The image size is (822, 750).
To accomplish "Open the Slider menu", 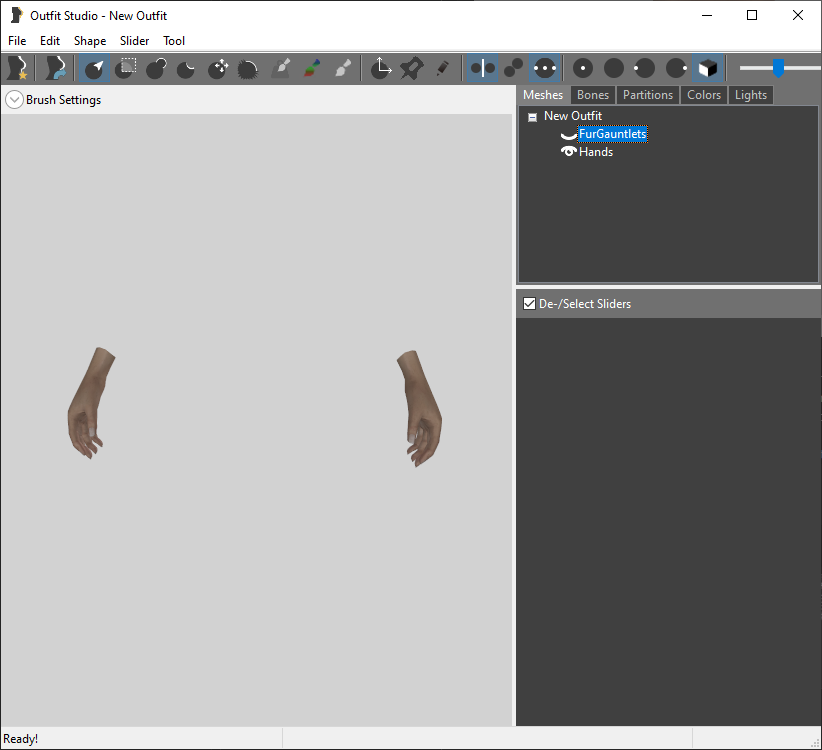I will point(134,41).
